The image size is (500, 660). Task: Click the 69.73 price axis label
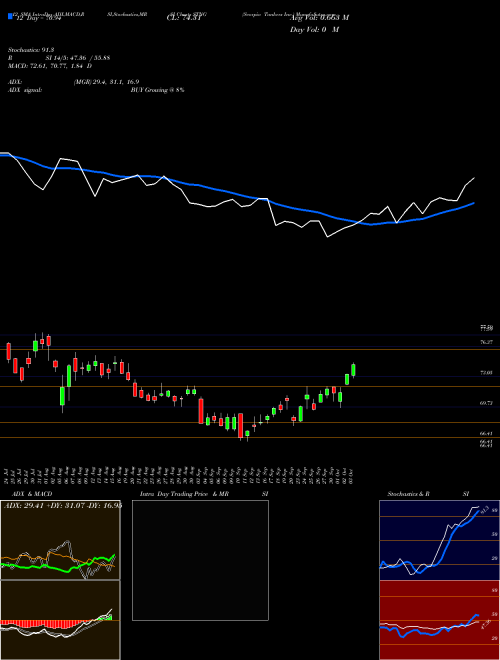(487, 403)
